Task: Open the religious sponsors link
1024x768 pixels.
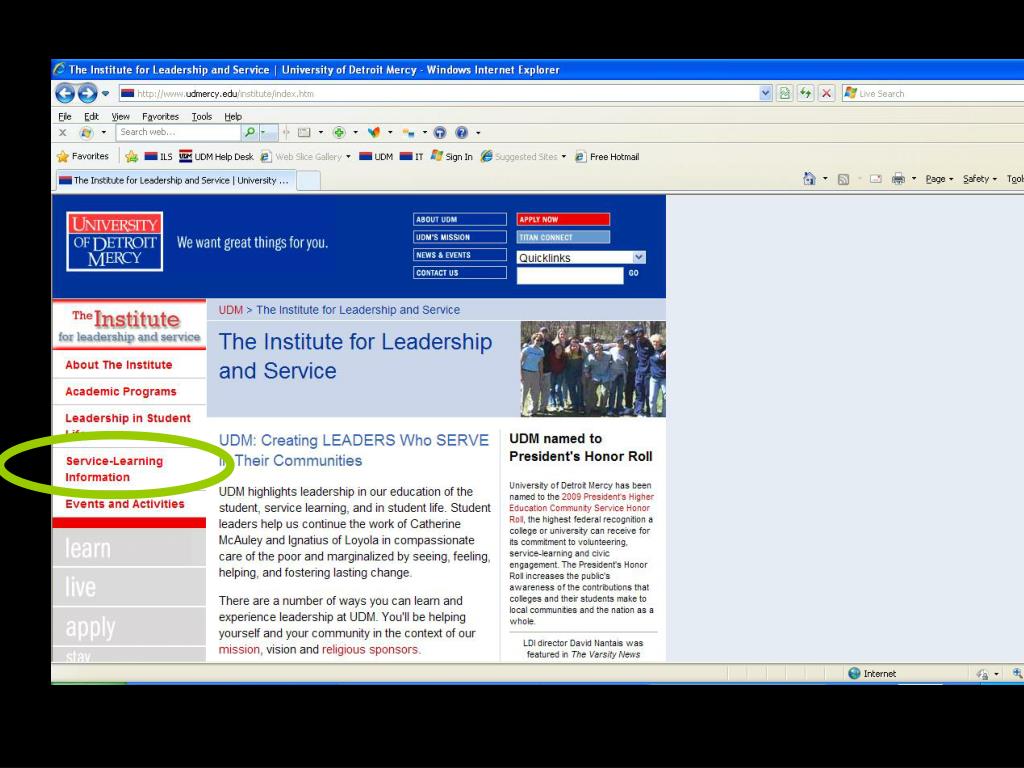Action: point(370,650)
